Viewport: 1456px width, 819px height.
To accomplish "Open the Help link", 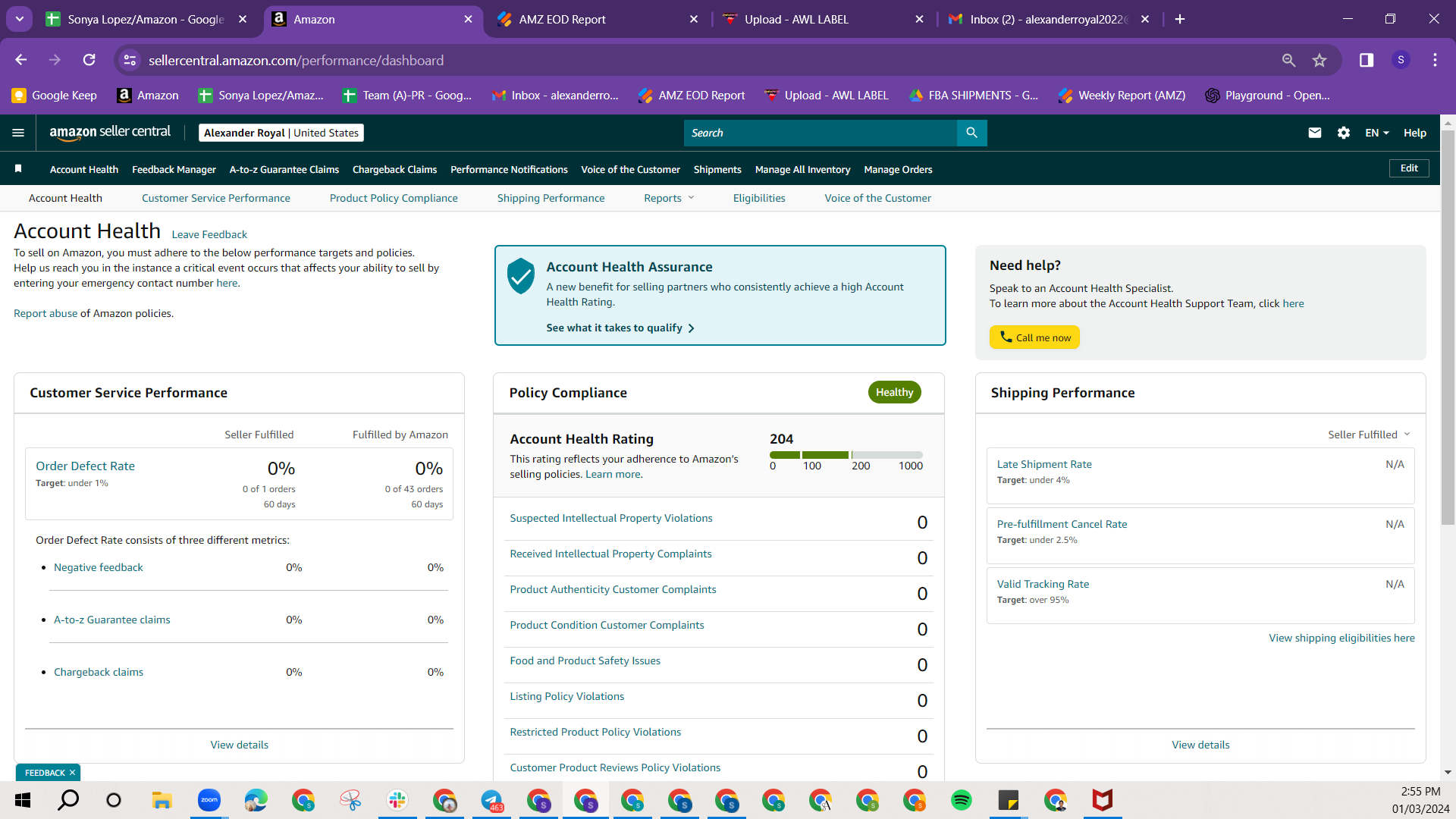I will 1414,133.
